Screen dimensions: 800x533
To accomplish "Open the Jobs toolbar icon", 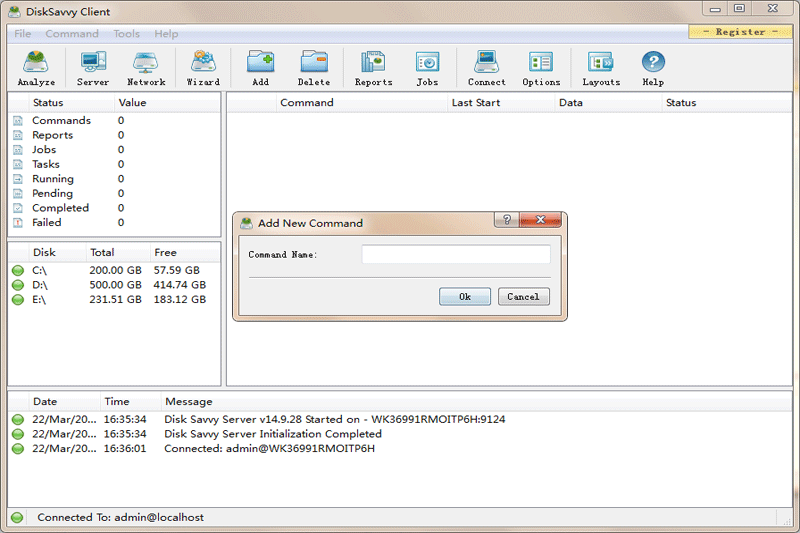I will point(427,68).
